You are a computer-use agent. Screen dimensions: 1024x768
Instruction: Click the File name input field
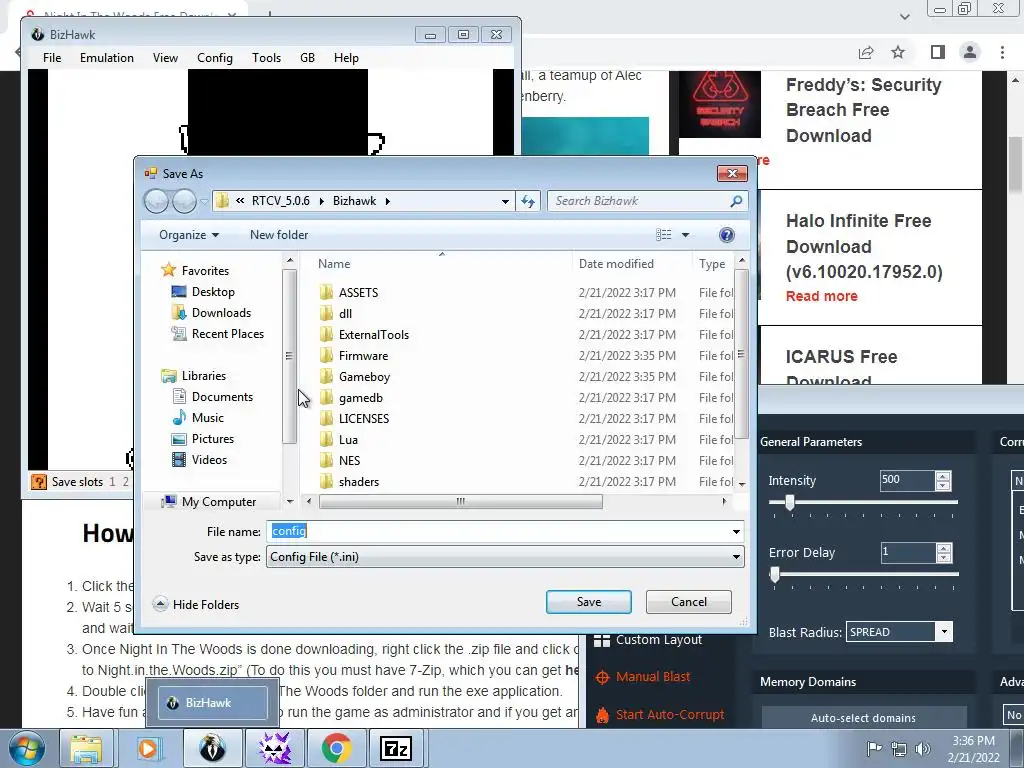tap(498, 531)
